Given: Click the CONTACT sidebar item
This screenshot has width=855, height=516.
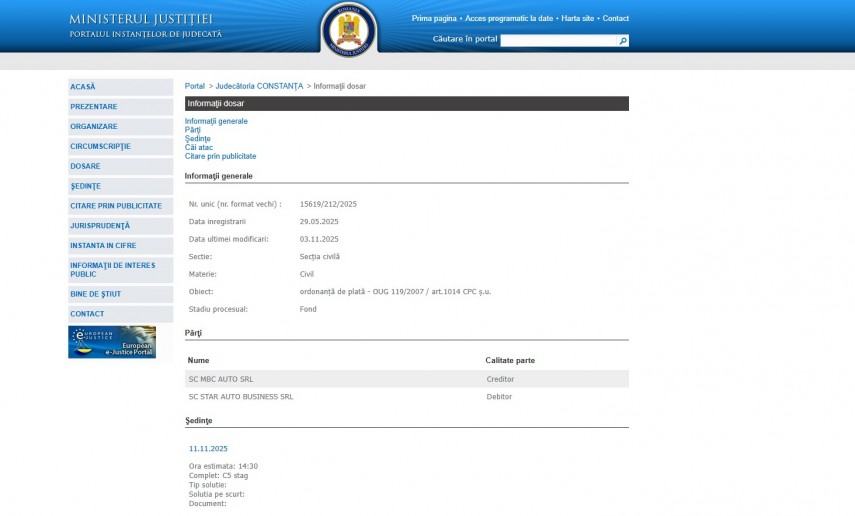Looking at the screenshot, I should coord(120,314).
